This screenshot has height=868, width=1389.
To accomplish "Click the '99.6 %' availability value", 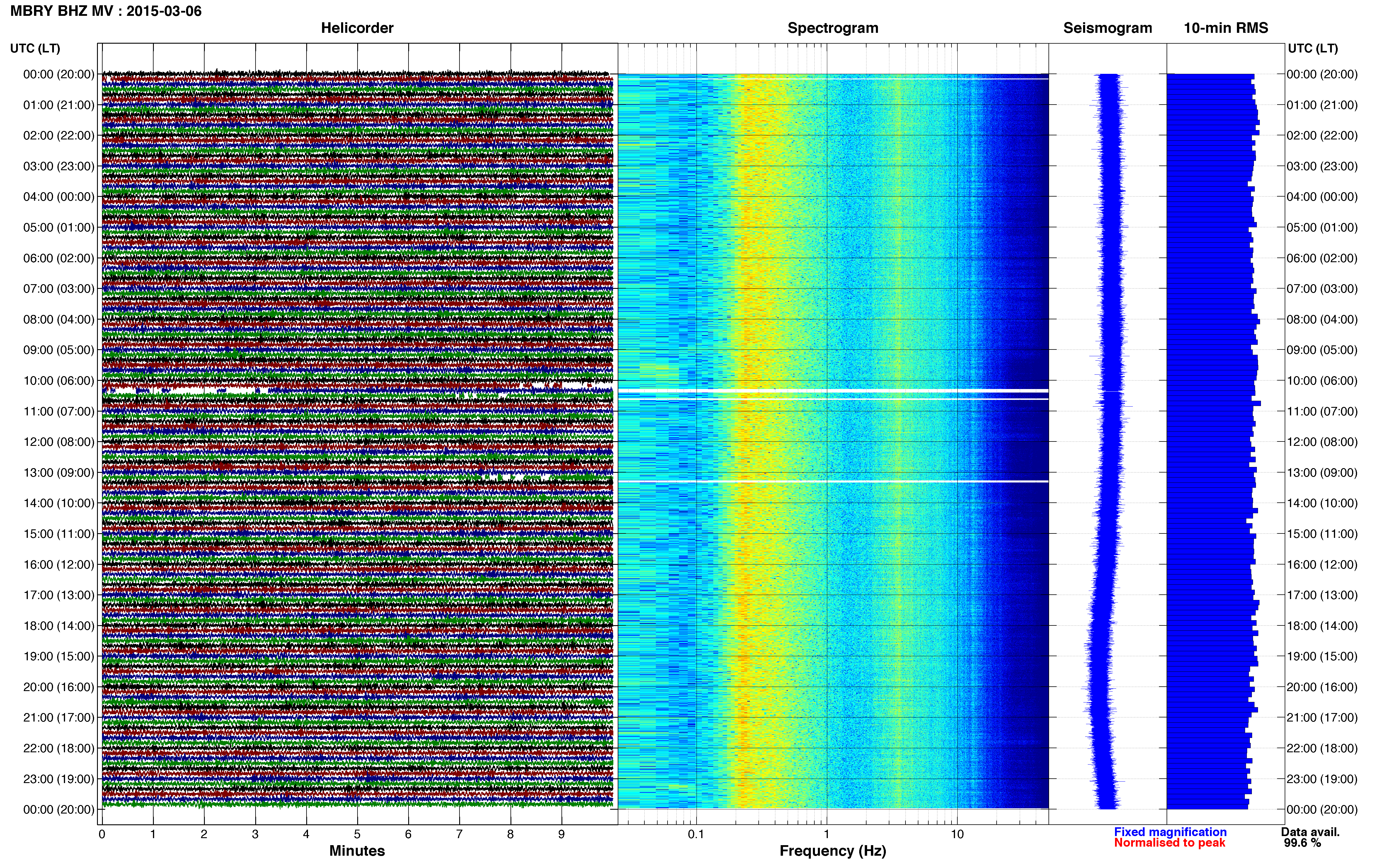I will 1302,843.
